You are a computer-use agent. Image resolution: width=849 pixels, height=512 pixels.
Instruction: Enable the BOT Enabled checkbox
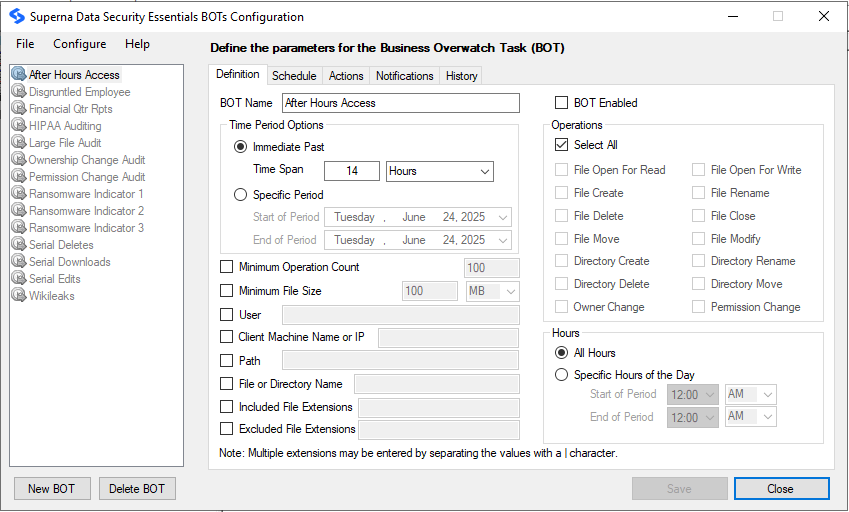[x=561, y=103]
